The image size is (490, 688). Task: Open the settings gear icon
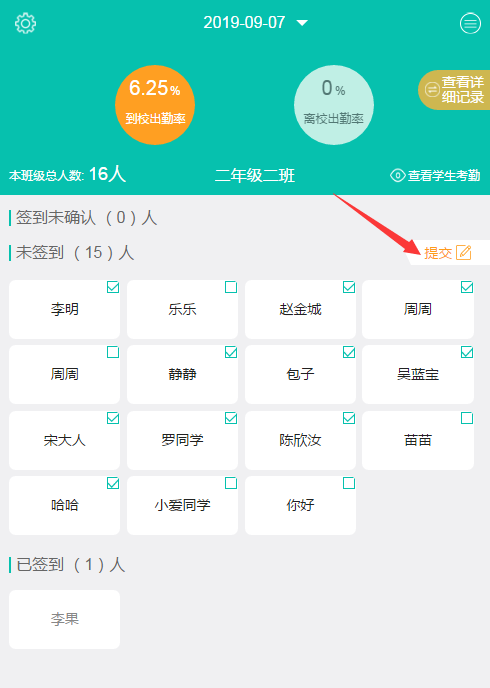click(x=25, y=23)
